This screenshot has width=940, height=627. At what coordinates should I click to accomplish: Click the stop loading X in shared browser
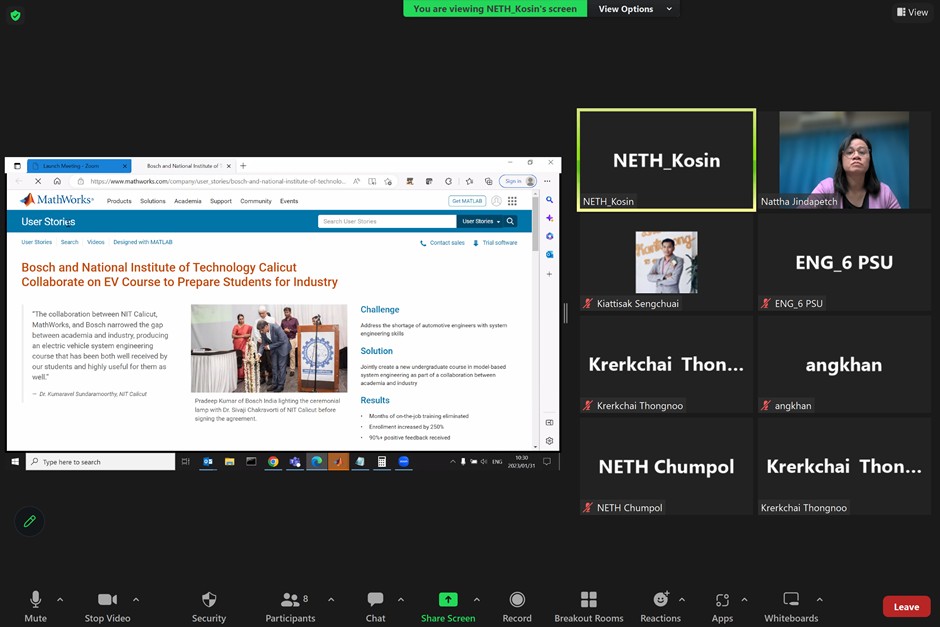tap(38, 181)
